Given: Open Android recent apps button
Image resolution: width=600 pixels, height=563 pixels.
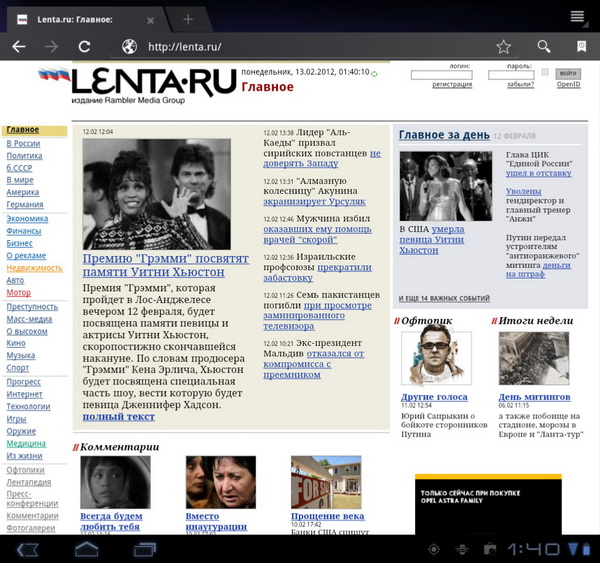Looking at the screenshot, I should point(131,549).
